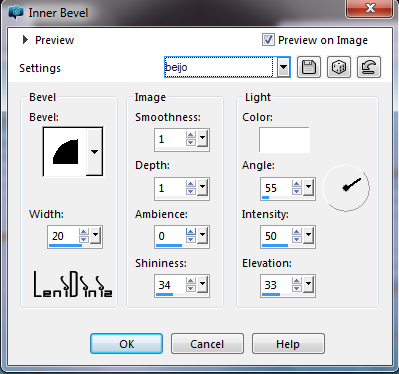The width and height of the screenshot is (399, 374).
Task: Open the beijo settings preset dropdown
Action: coord(284,67)
